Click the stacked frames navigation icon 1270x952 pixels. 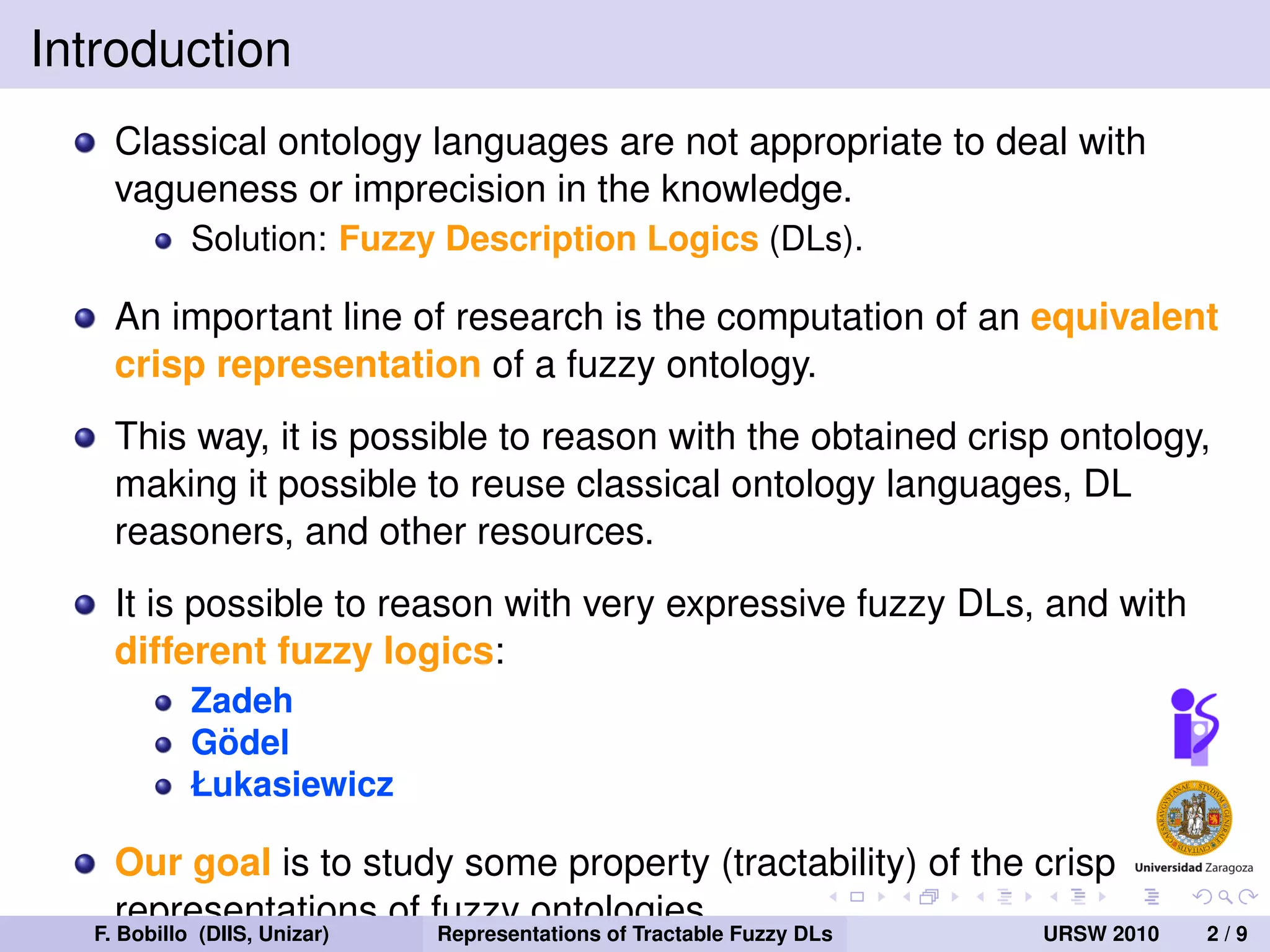click(x=929, y=896)
